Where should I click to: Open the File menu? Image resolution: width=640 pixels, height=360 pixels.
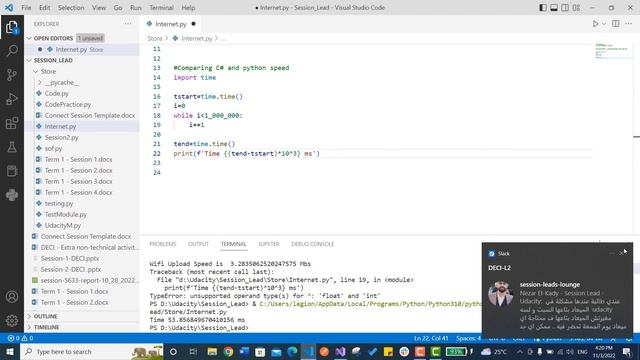pyautogui.click(x=26, y=7)
